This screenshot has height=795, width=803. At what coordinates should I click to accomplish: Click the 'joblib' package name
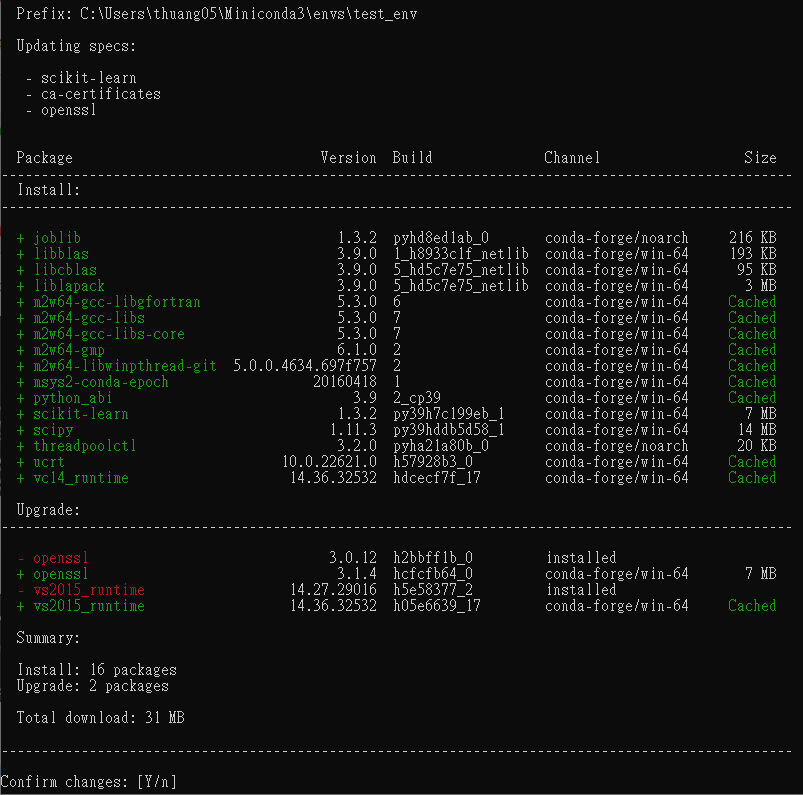point(57,238)
